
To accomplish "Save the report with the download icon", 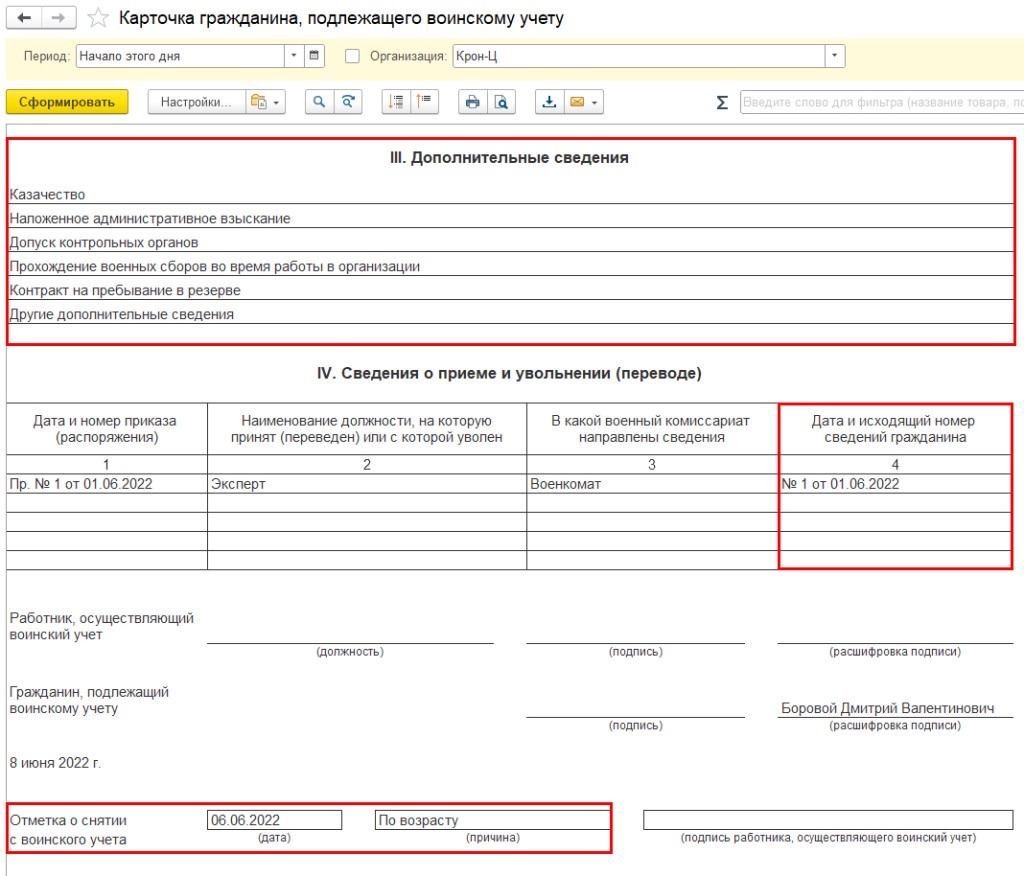I will (x=549, y=102).
